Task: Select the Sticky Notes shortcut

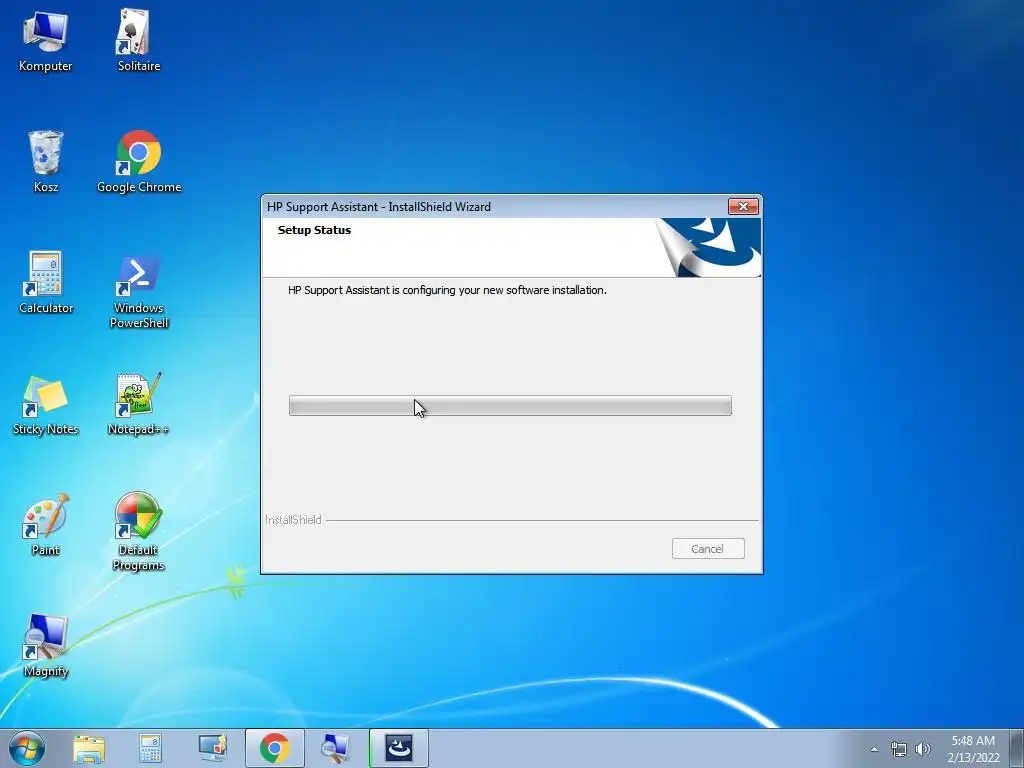Action: pos(46,404)
